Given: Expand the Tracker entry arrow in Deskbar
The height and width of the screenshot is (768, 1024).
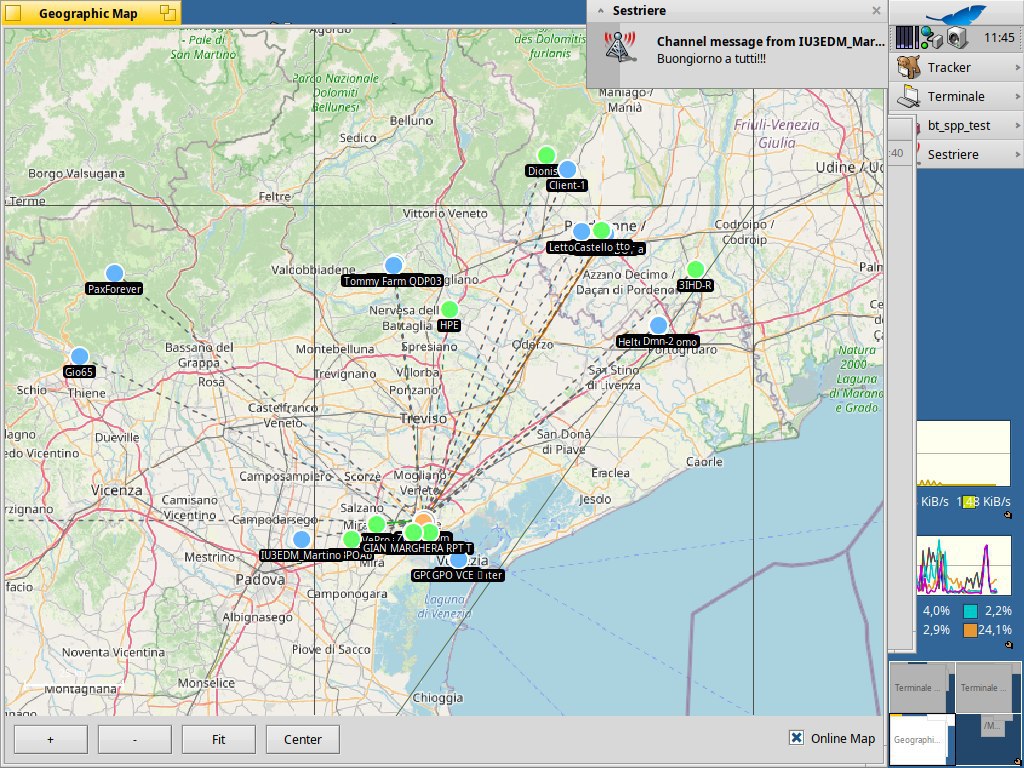Looking at the screenshot, I should click(x=1017, y=68).
